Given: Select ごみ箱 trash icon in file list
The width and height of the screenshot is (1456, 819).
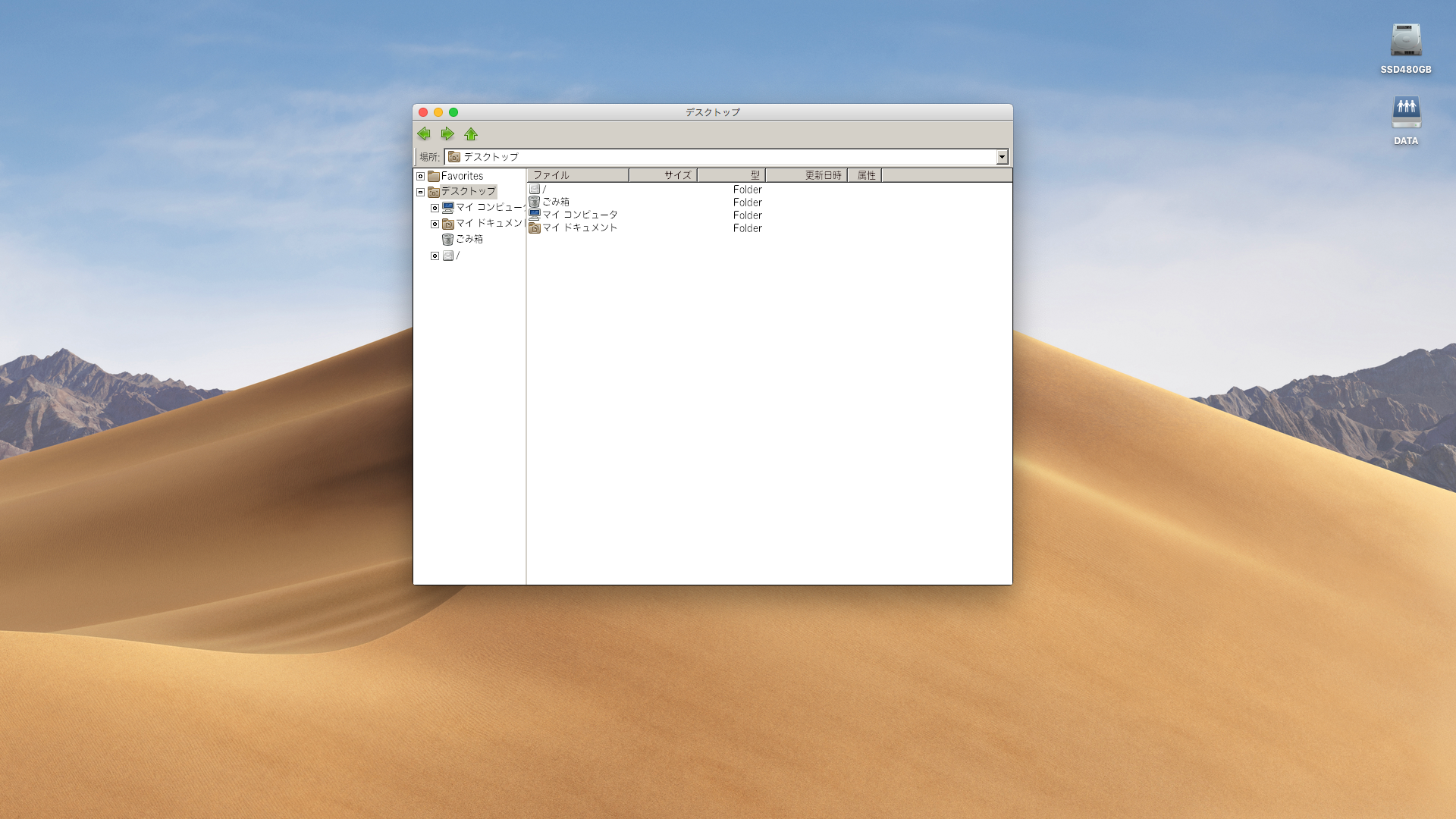Looking at the screenshot, I should 535,202.
